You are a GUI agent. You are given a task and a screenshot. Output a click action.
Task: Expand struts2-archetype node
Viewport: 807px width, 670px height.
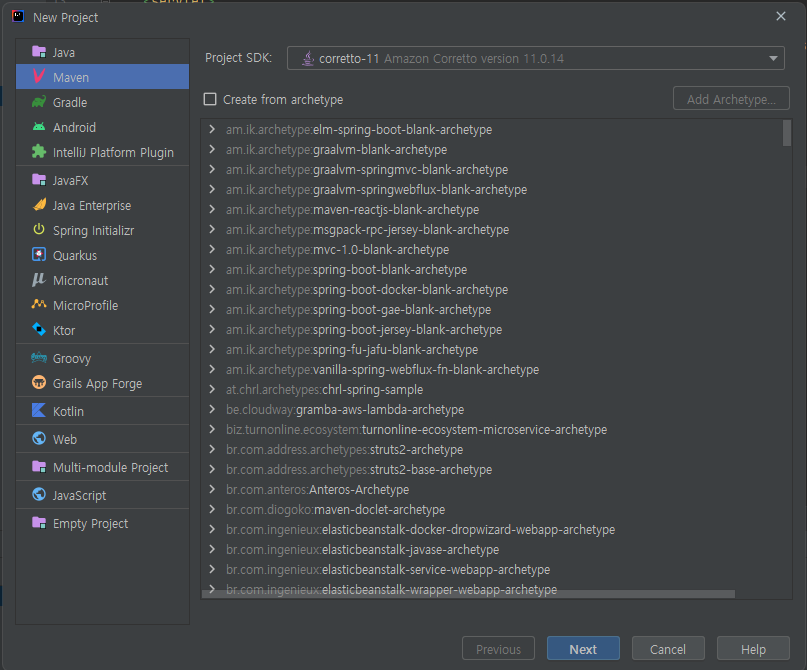click(212, 449)
